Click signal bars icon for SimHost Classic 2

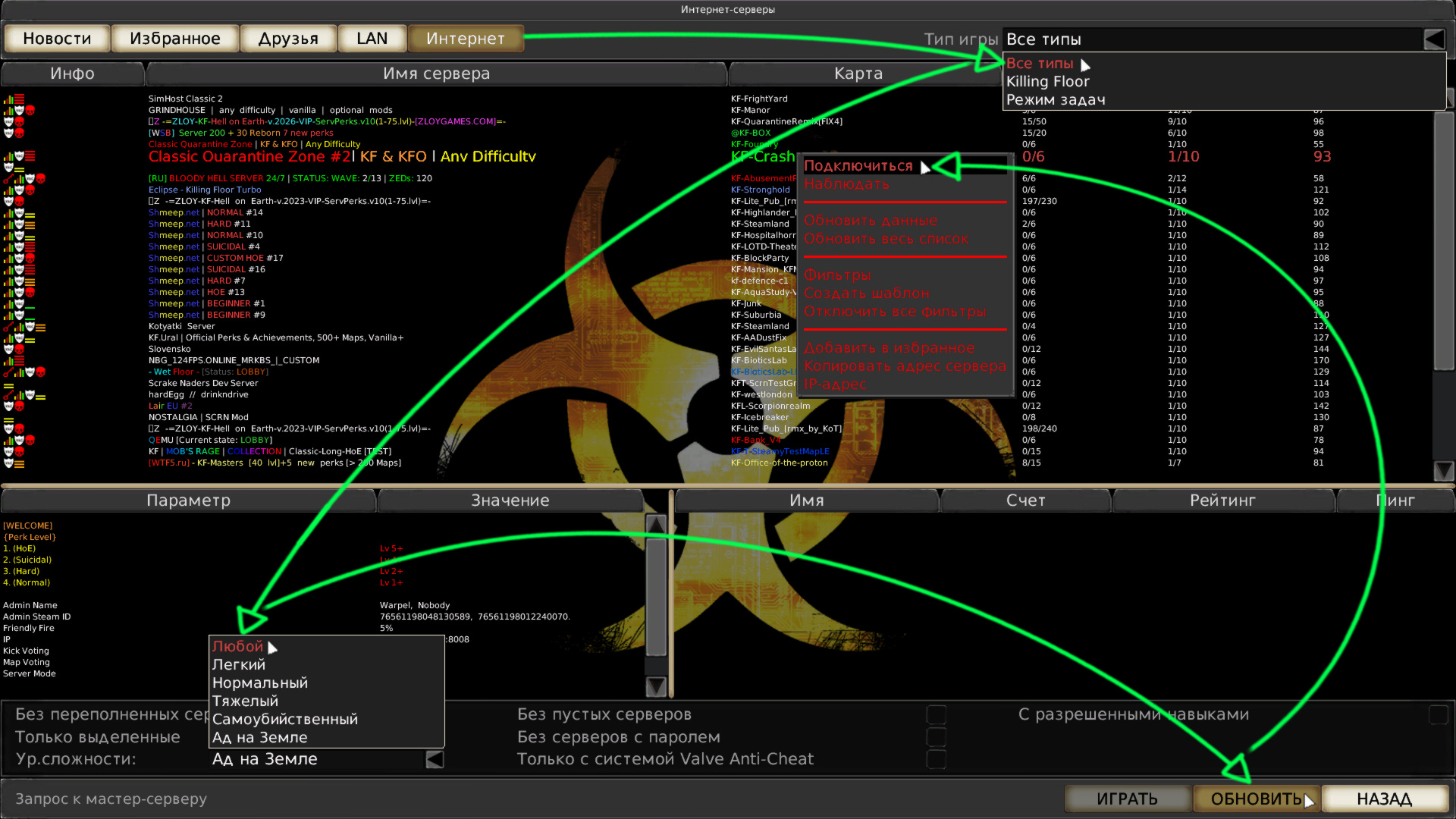[8, 99]
